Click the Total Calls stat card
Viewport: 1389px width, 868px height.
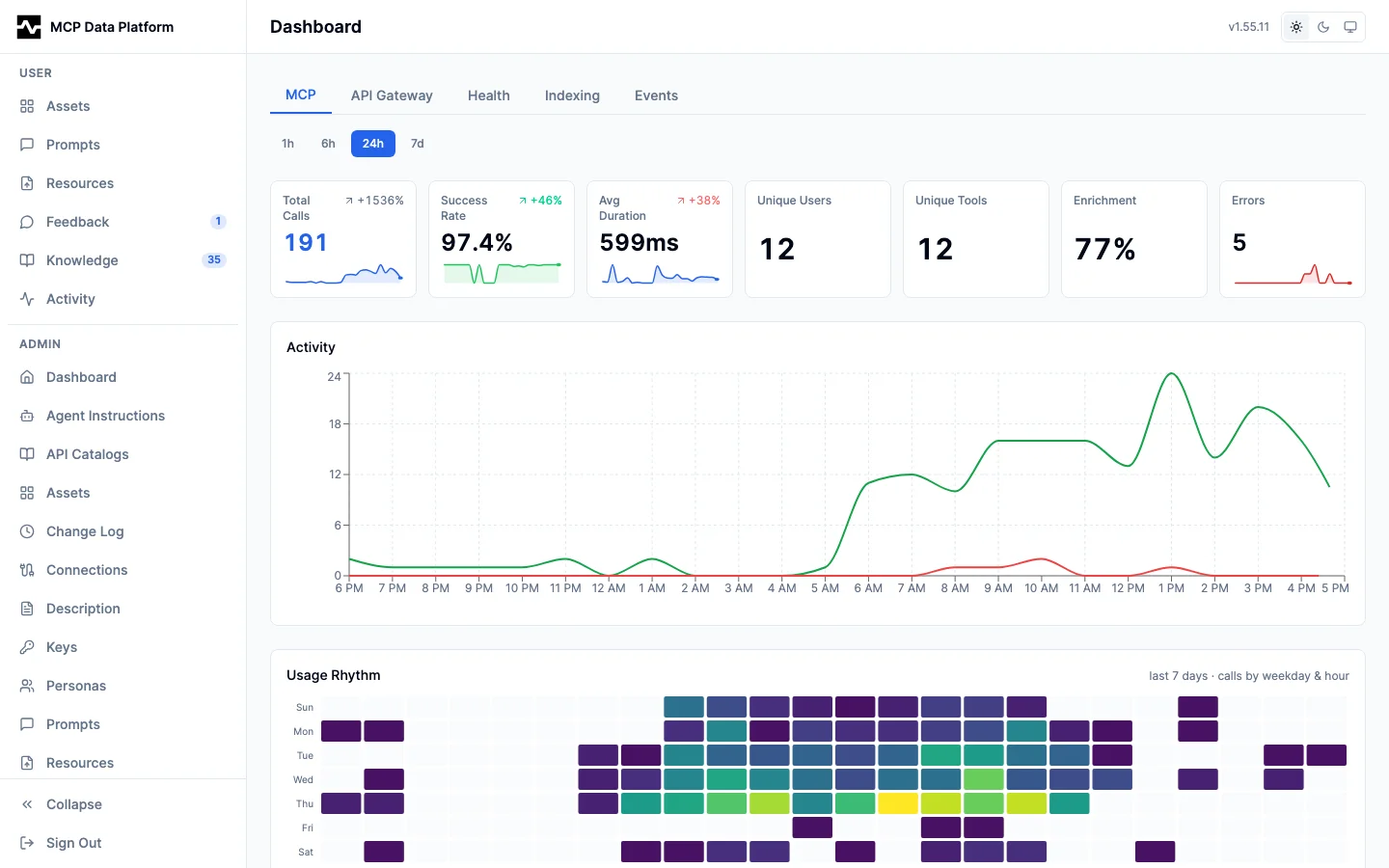coord(343,239)
